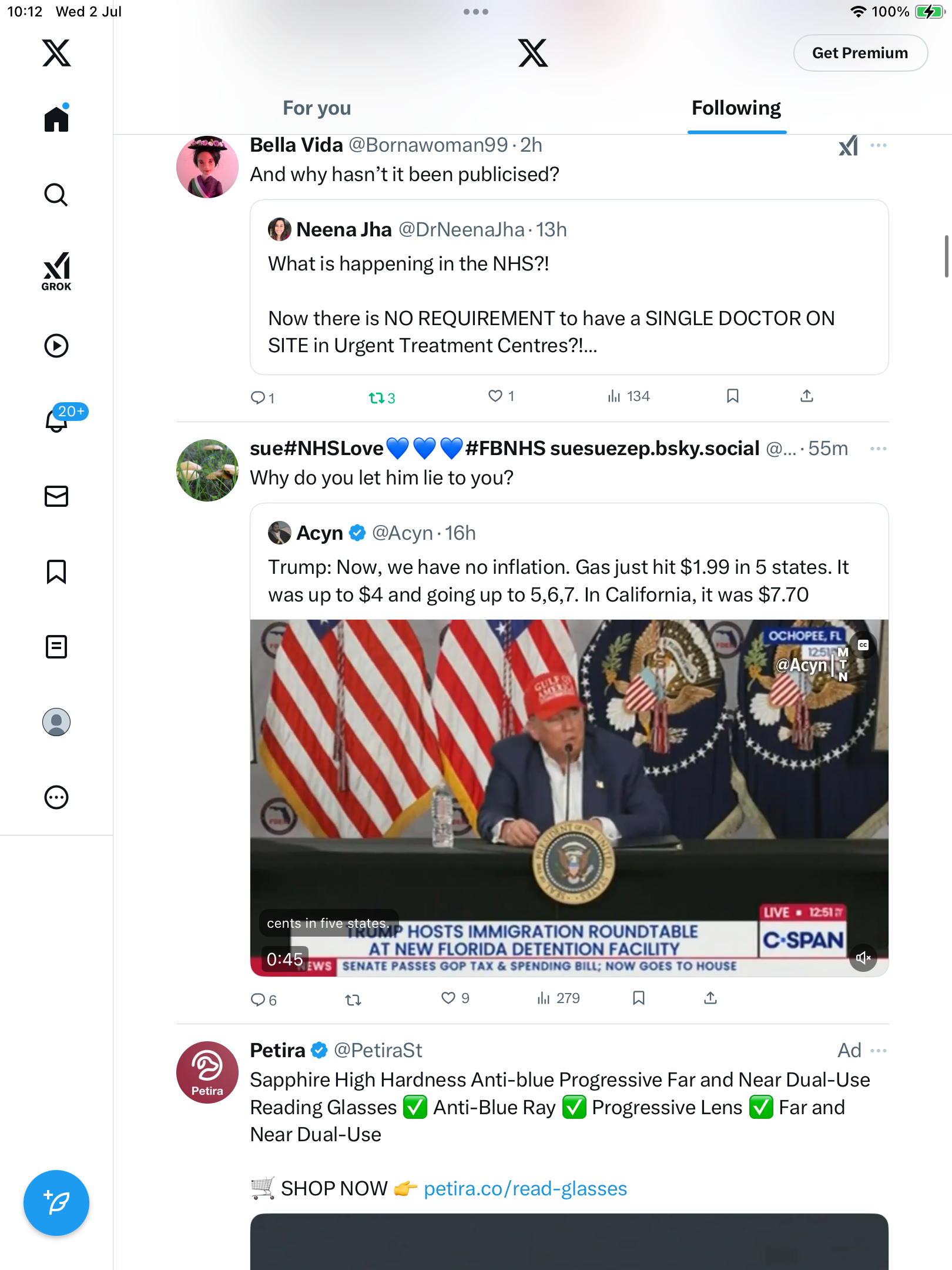Open Grok from the sidebar

[x=56, y=271]
